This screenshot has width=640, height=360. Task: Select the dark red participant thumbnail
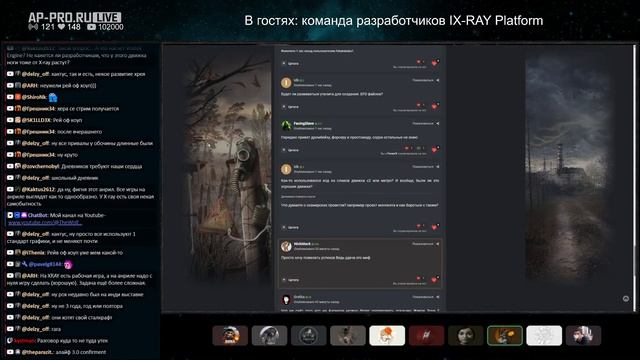point(426,336)
